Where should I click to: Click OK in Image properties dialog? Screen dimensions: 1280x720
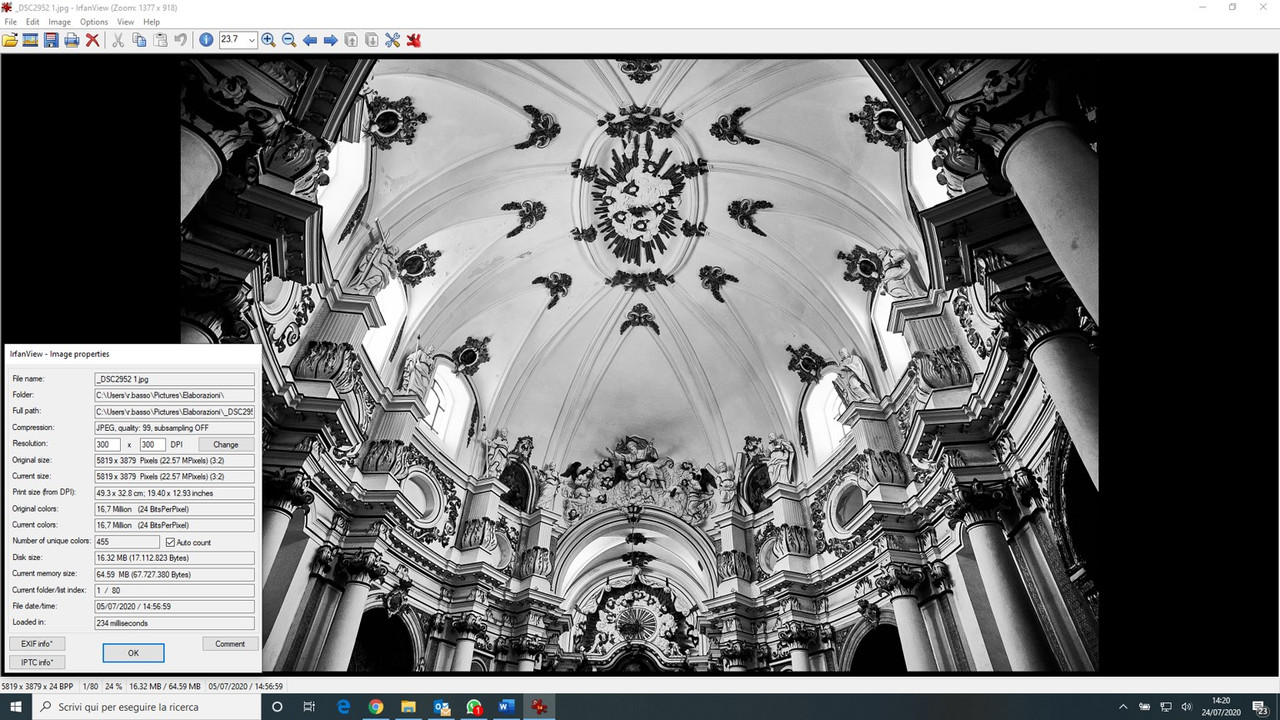(x=133, y=653)
